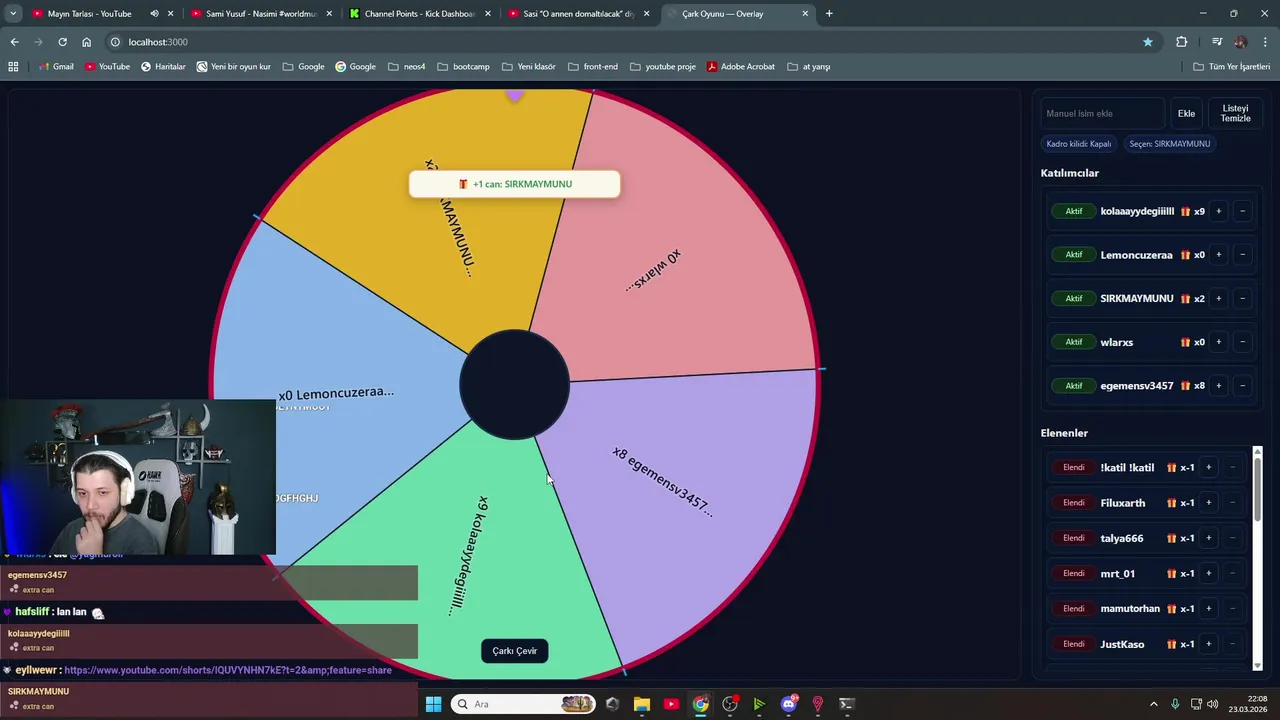Toggle Aktif badge for SIRKMAYMUNU

pyautogui.click(x=1074, y=298)
